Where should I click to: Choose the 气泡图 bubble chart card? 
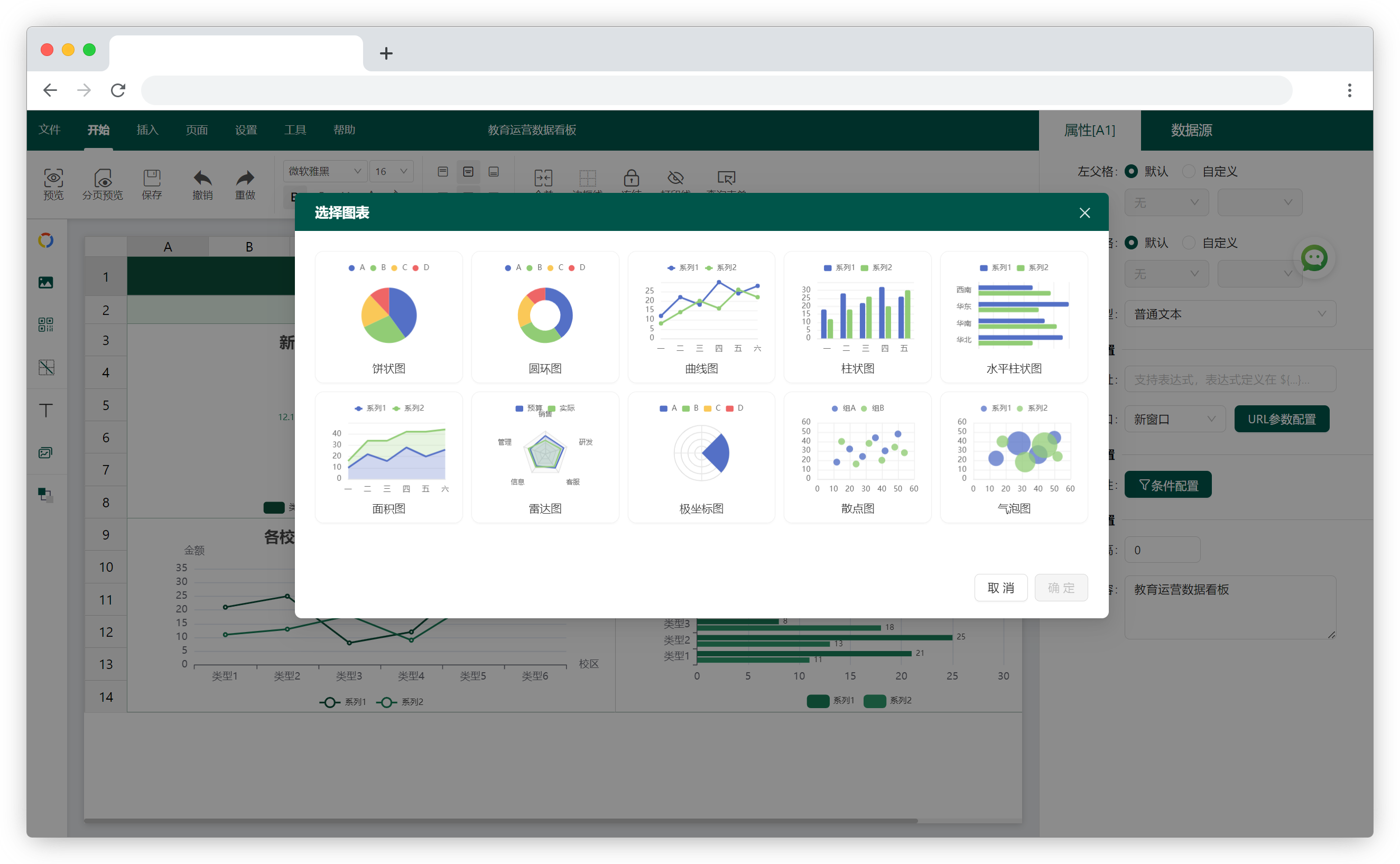1014,457
